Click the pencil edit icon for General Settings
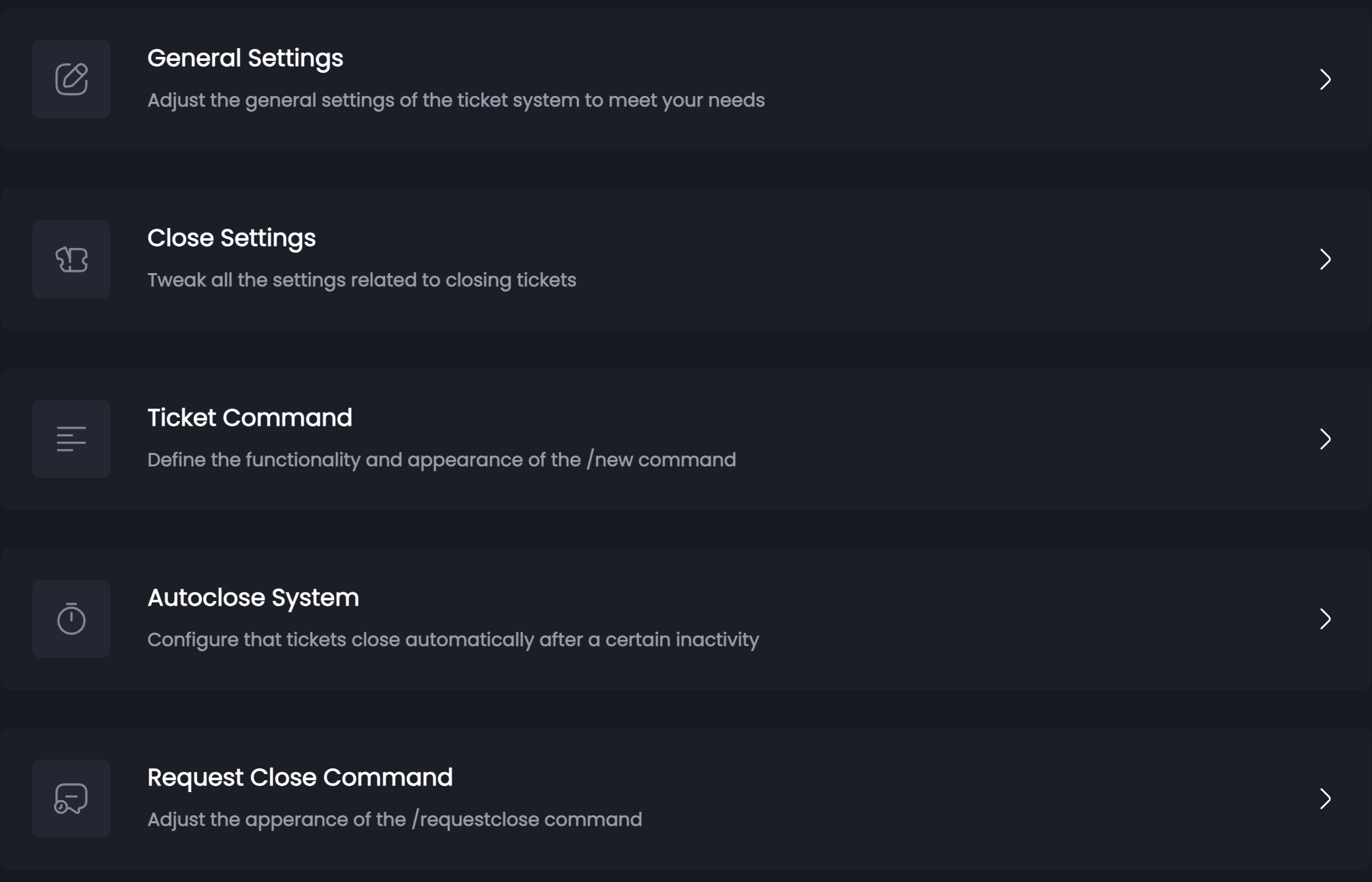1372x882 pixels. [x=71, y=79]
